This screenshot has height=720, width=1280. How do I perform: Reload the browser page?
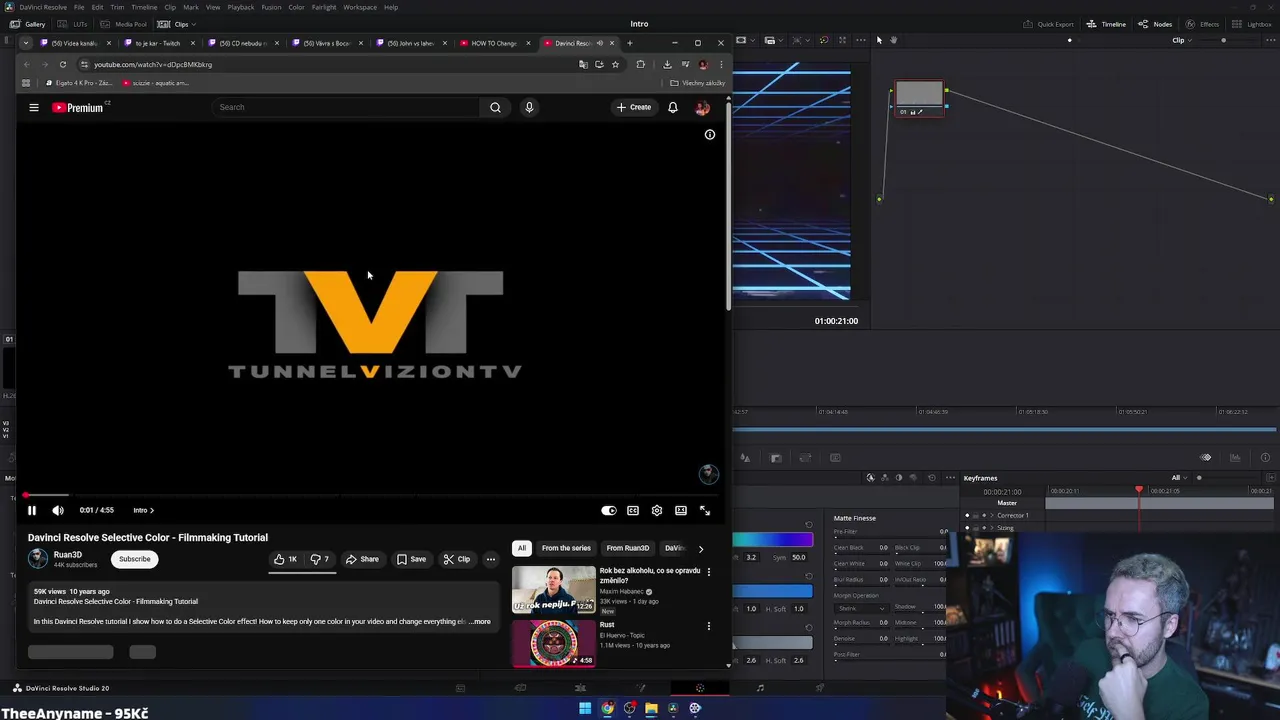click(62, 64)
